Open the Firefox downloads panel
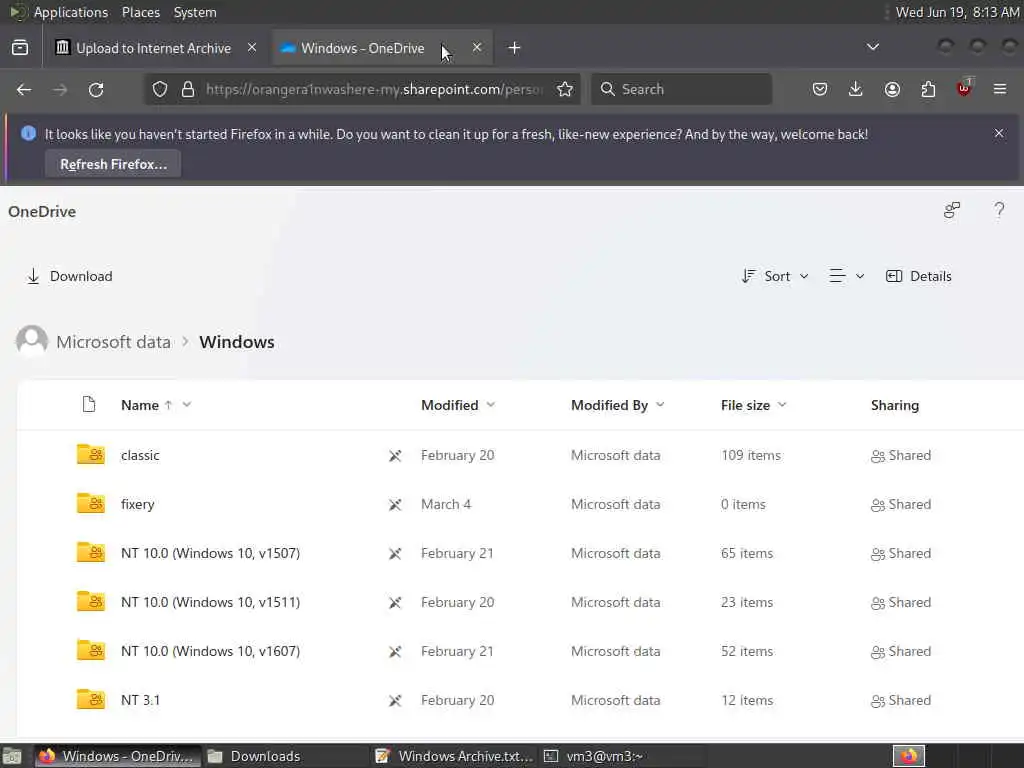 tap(856, 89)
